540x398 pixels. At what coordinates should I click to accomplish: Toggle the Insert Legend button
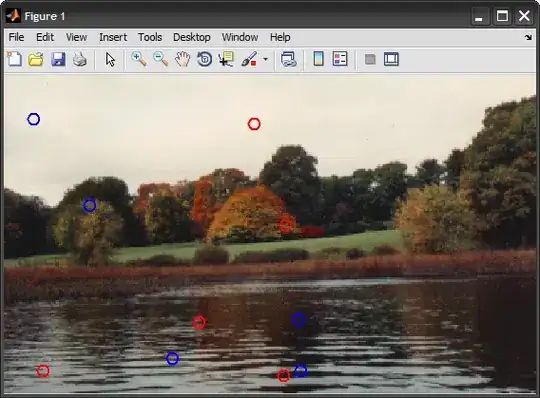point(340,59)
